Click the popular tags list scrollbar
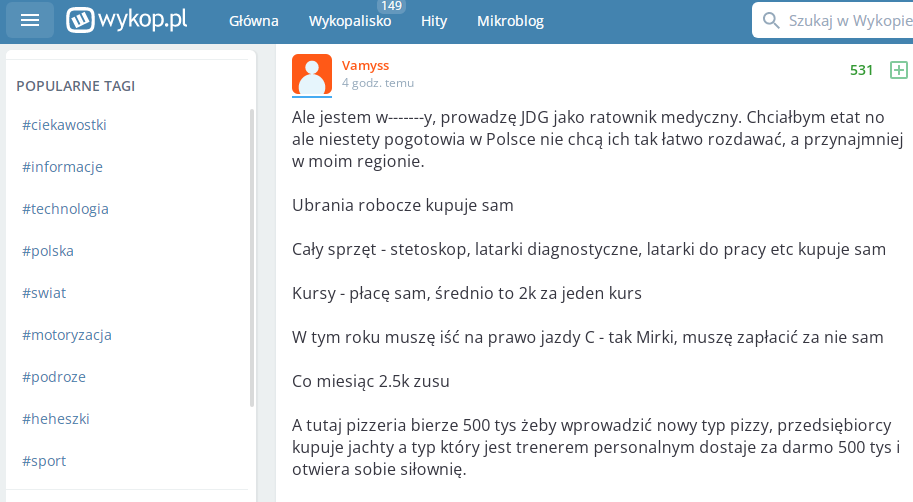 252,257
